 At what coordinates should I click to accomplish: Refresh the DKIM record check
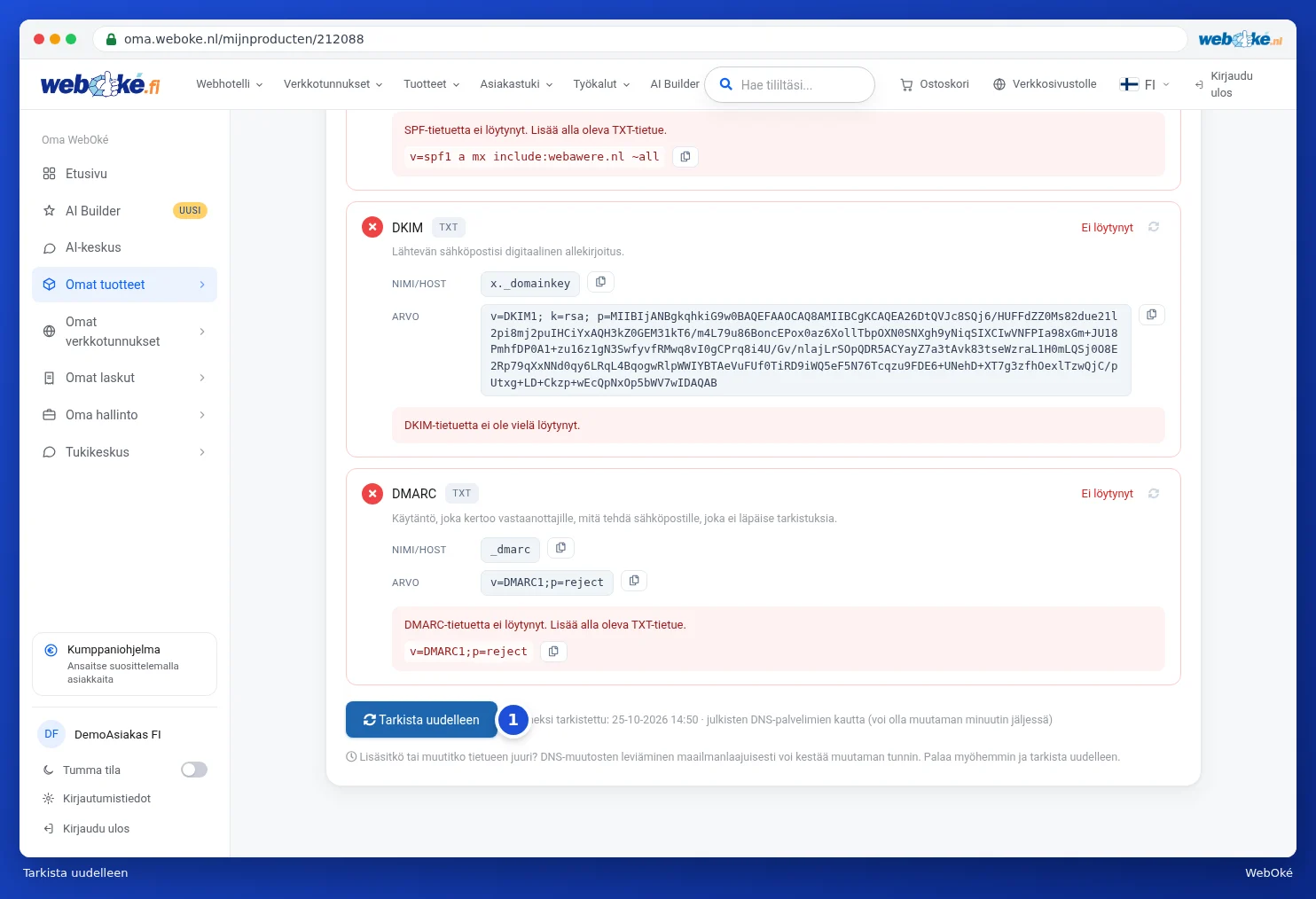[x=1154, y=227]
